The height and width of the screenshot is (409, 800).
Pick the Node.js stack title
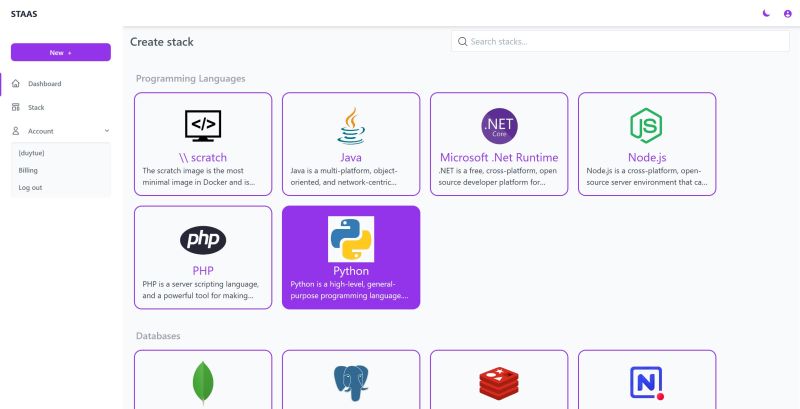point(647,158)
